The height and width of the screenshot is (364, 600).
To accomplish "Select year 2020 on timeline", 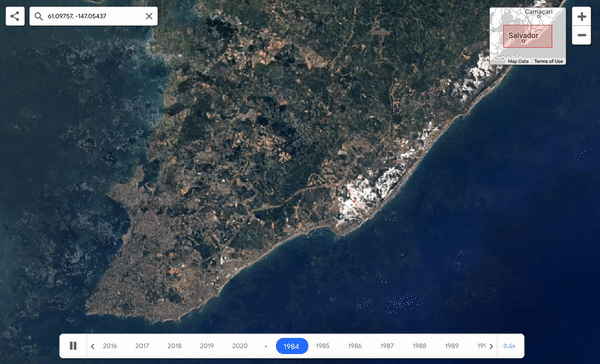I will 240,346.
